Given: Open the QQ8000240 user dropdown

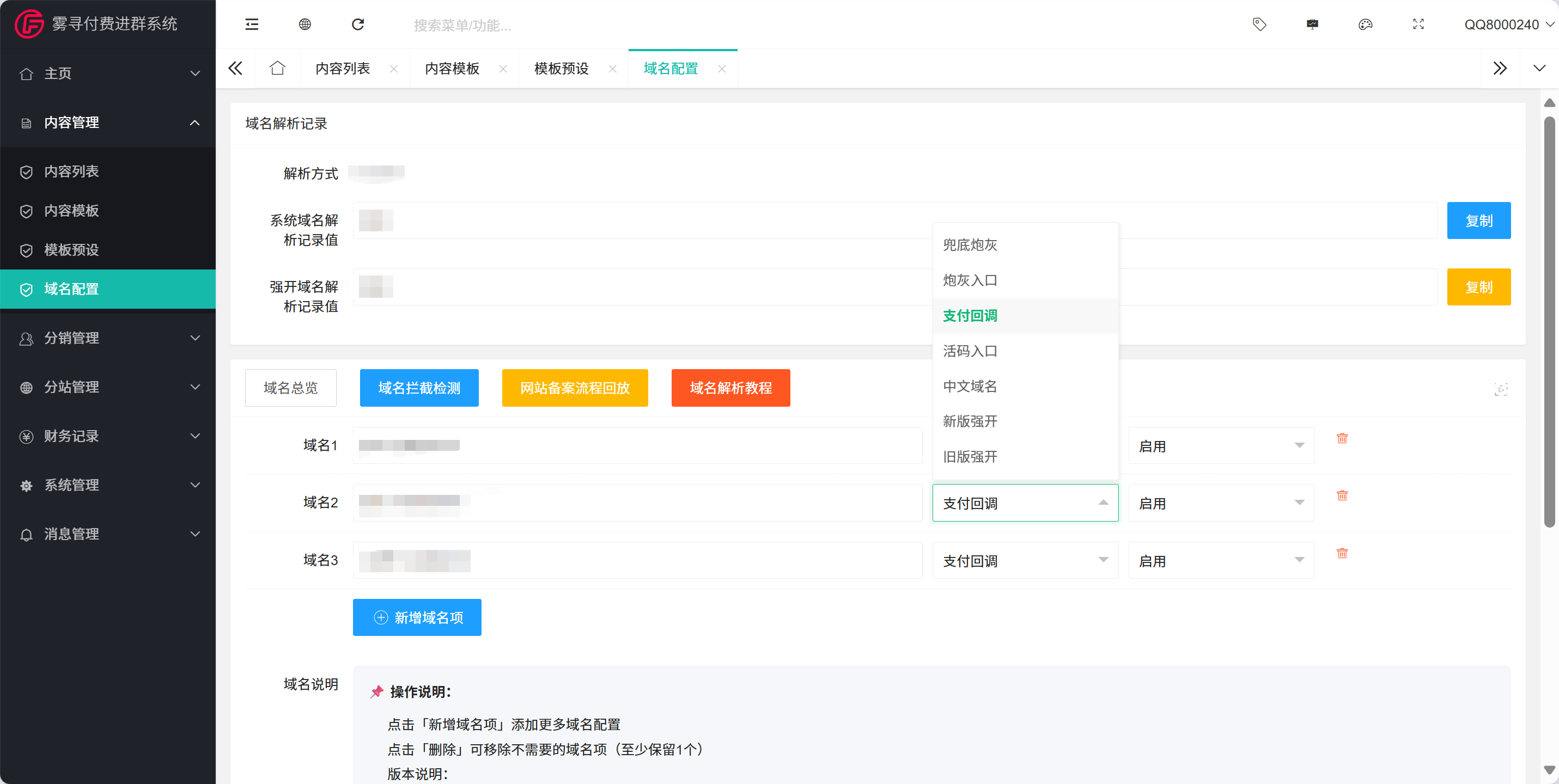Looking at the screenshot, I should [x=1509, y=25].
